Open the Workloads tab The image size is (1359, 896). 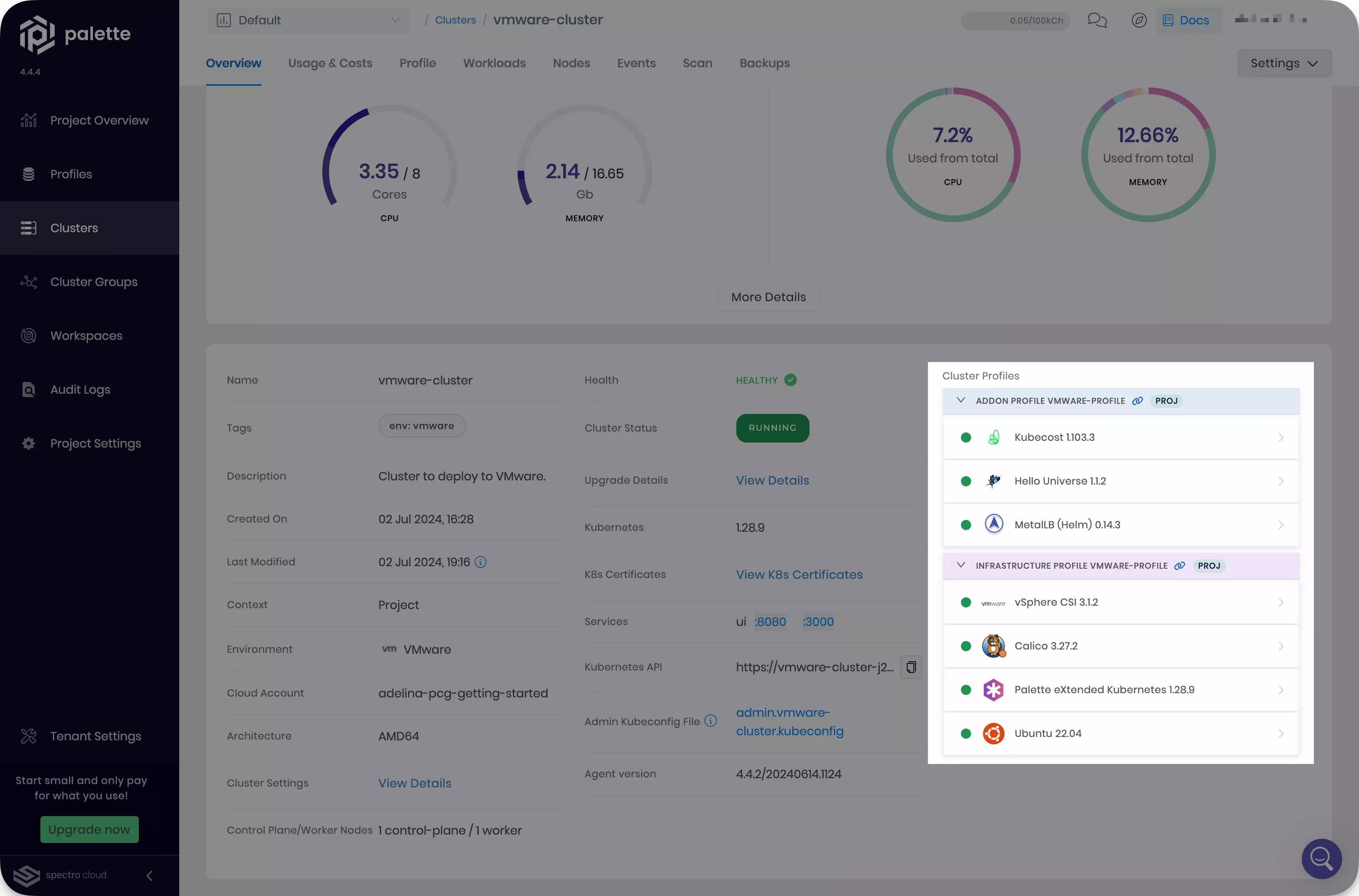coord(494,64)
